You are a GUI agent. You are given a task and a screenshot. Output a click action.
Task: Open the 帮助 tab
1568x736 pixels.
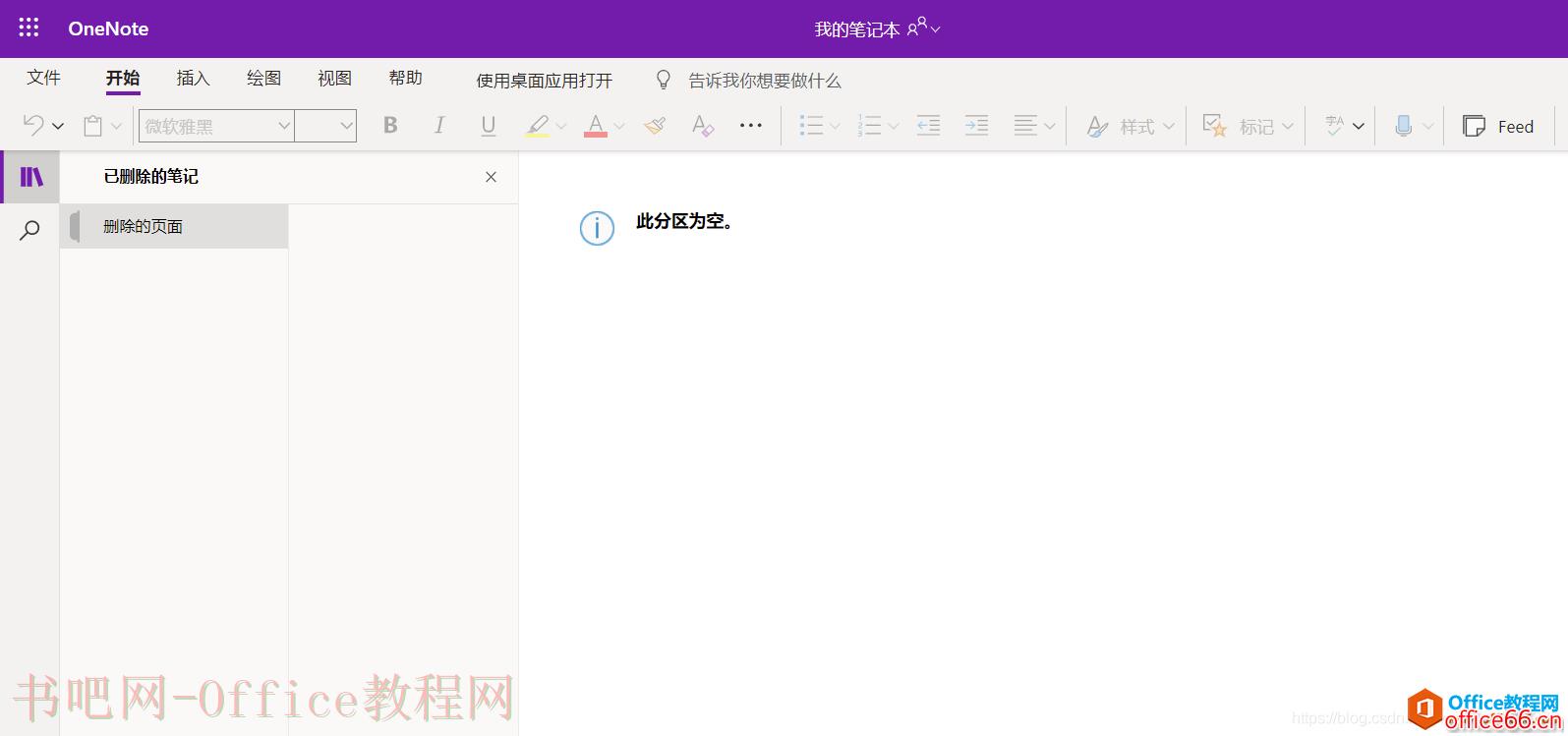[x=405, y=78]
